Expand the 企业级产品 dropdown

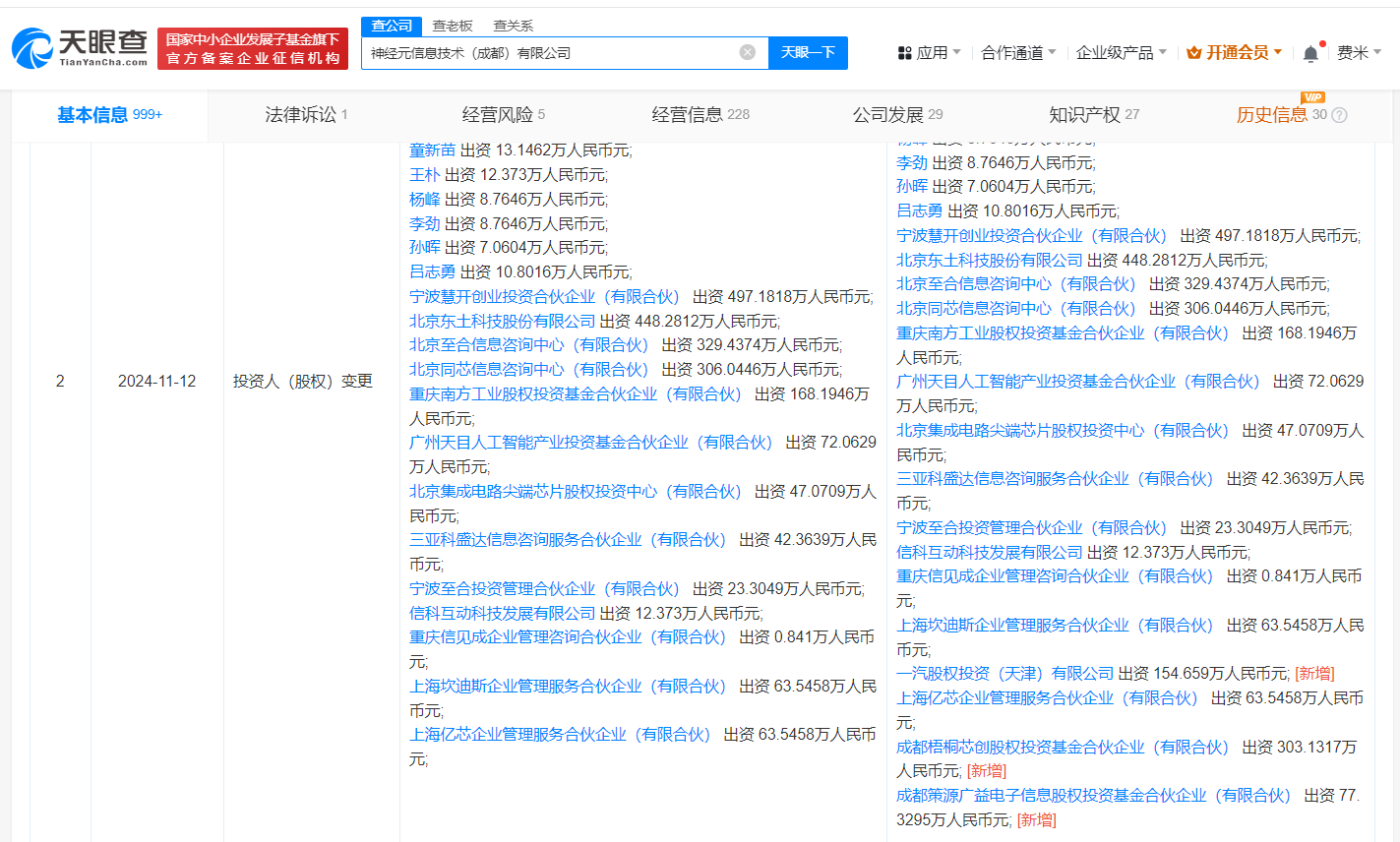pos(1121,53)
